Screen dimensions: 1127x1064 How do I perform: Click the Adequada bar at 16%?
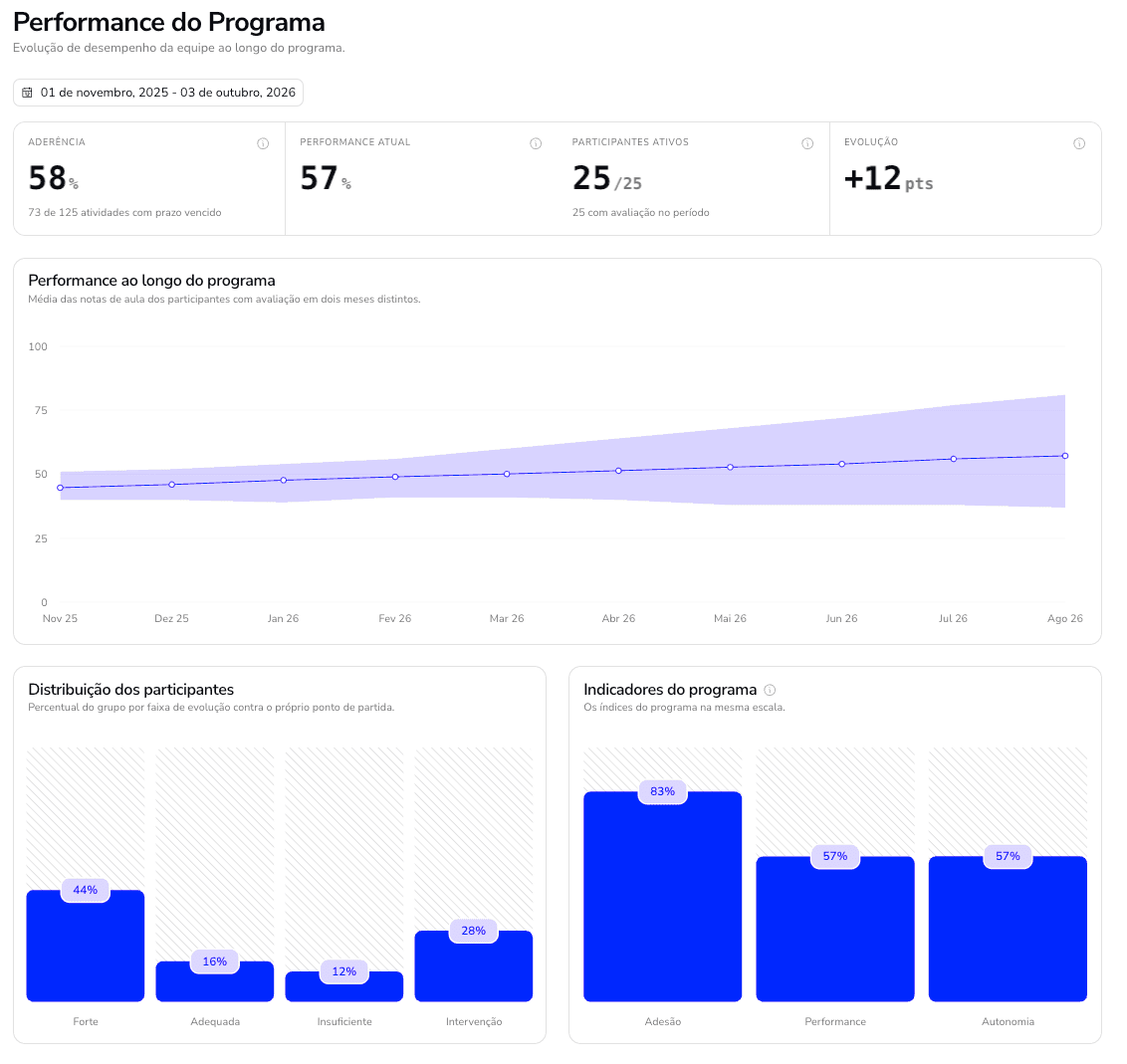[215, 981]
